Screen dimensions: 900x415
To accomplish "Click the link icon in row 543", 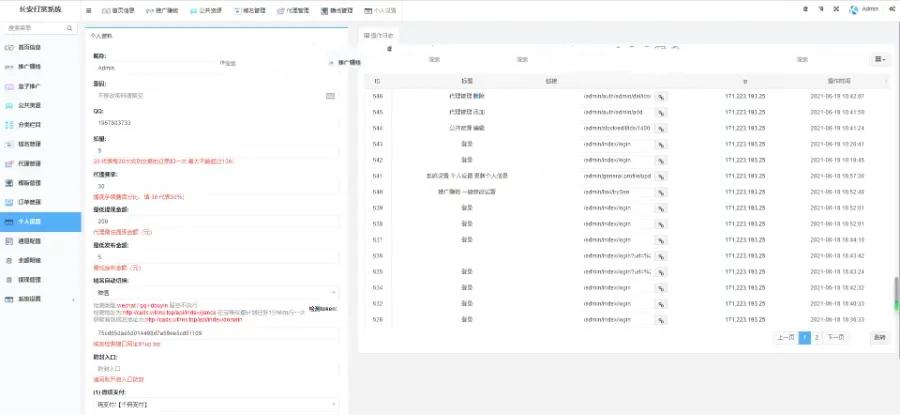I will click(660, 144).
